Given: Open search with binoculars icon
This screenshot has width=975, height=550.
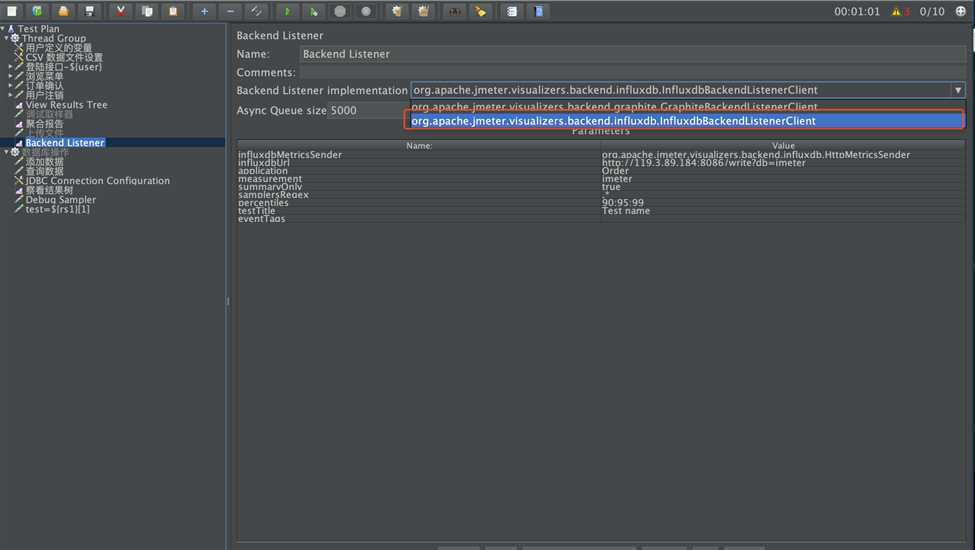Looking at the screenshot, I should 455,11.
